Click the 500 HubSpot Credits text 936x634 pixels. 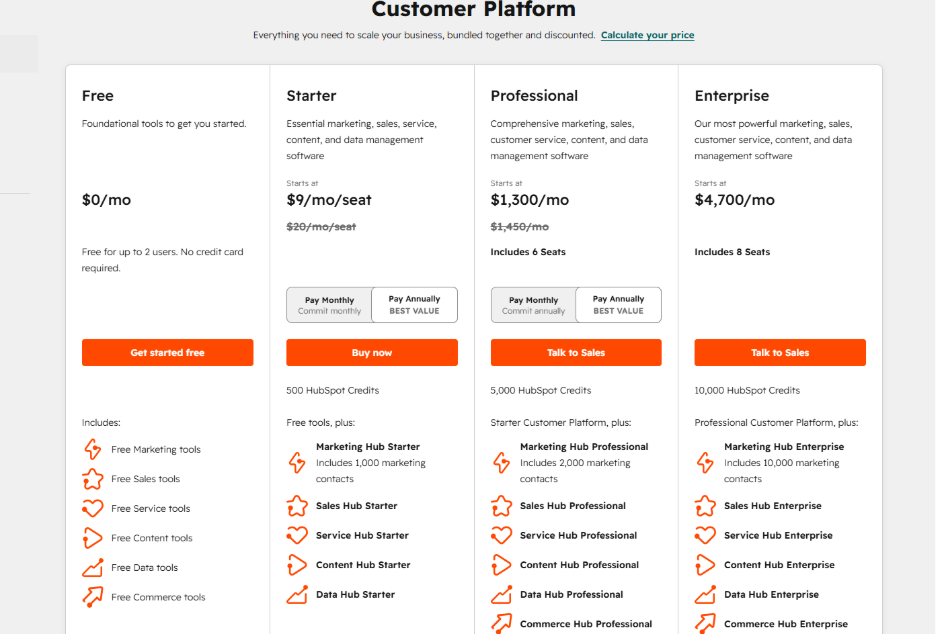click(x=332, y=390)
